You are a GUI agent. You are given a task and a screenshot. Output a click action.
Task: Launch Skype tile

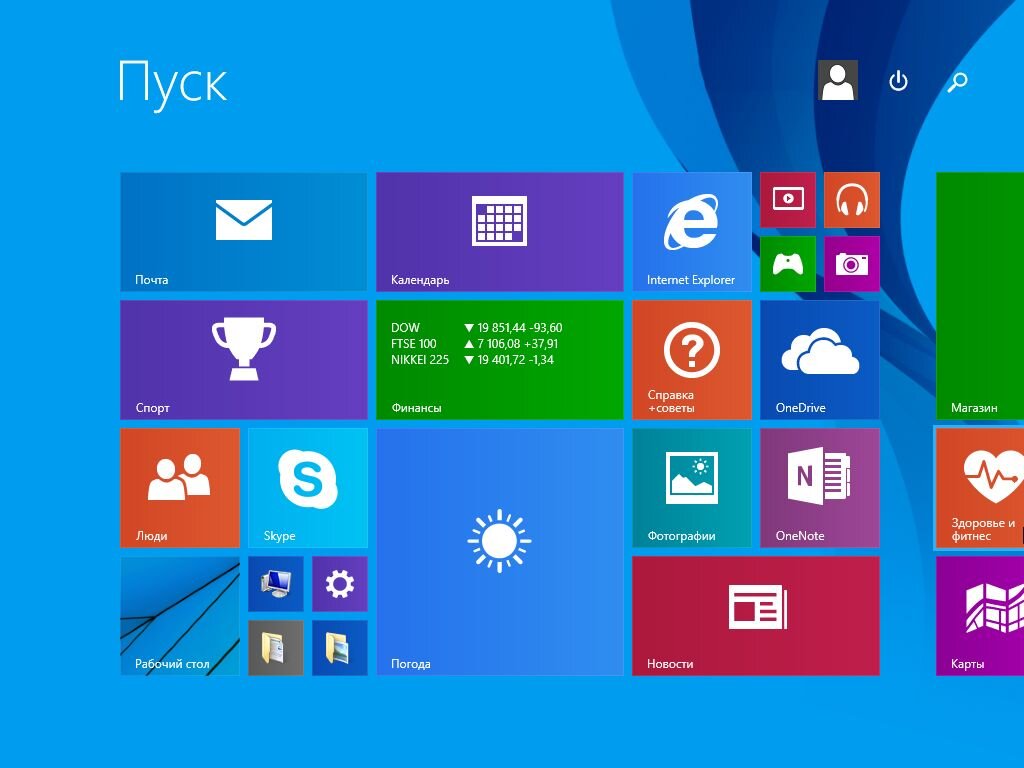coord(308,488)
